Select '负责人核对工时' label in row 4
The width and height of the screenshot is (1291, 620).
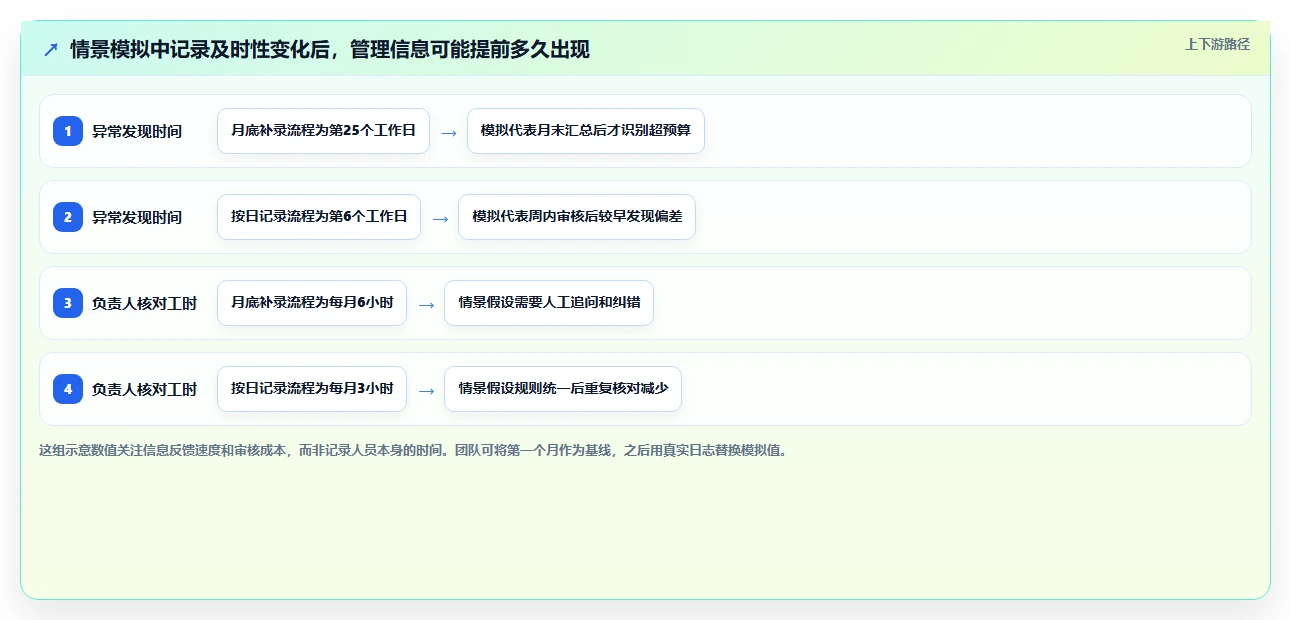click(x=144, y=389)
